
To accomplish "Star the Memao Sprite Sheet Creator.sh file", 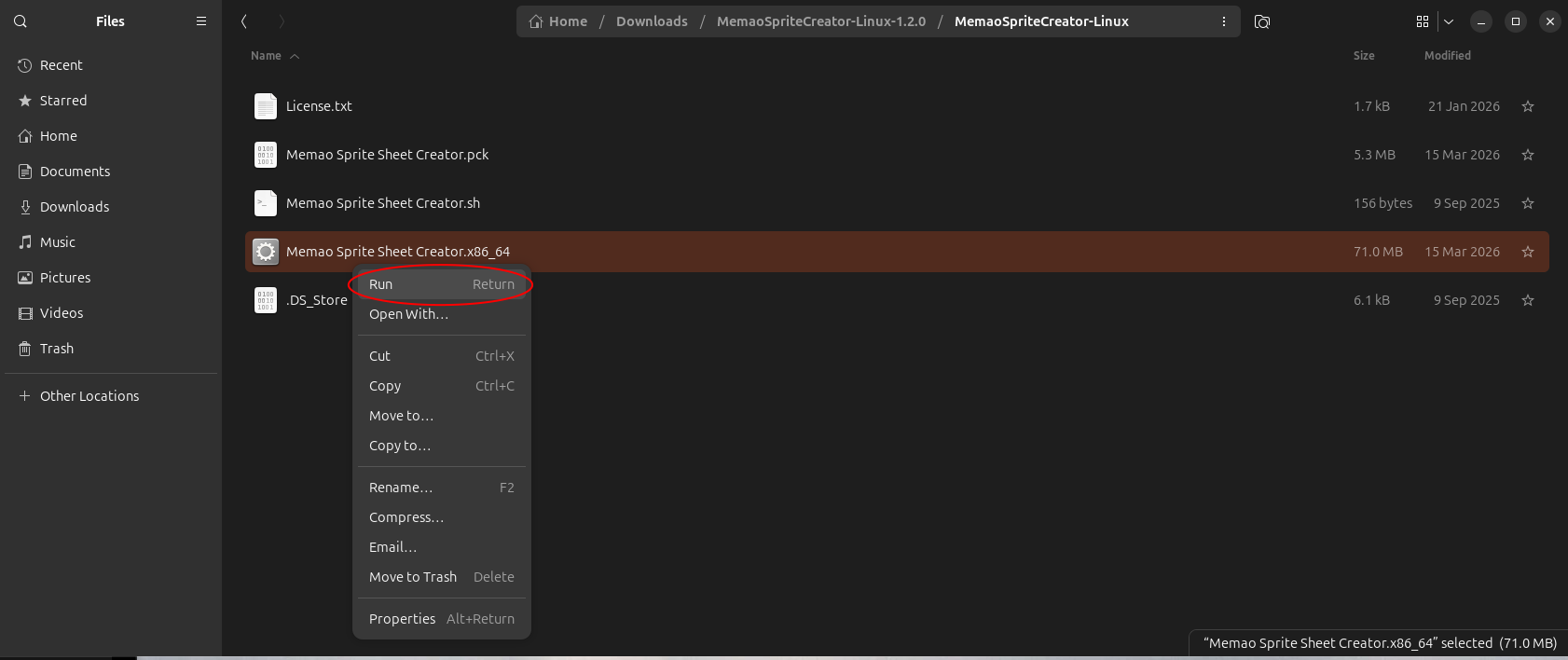I will coord(1528,203).
